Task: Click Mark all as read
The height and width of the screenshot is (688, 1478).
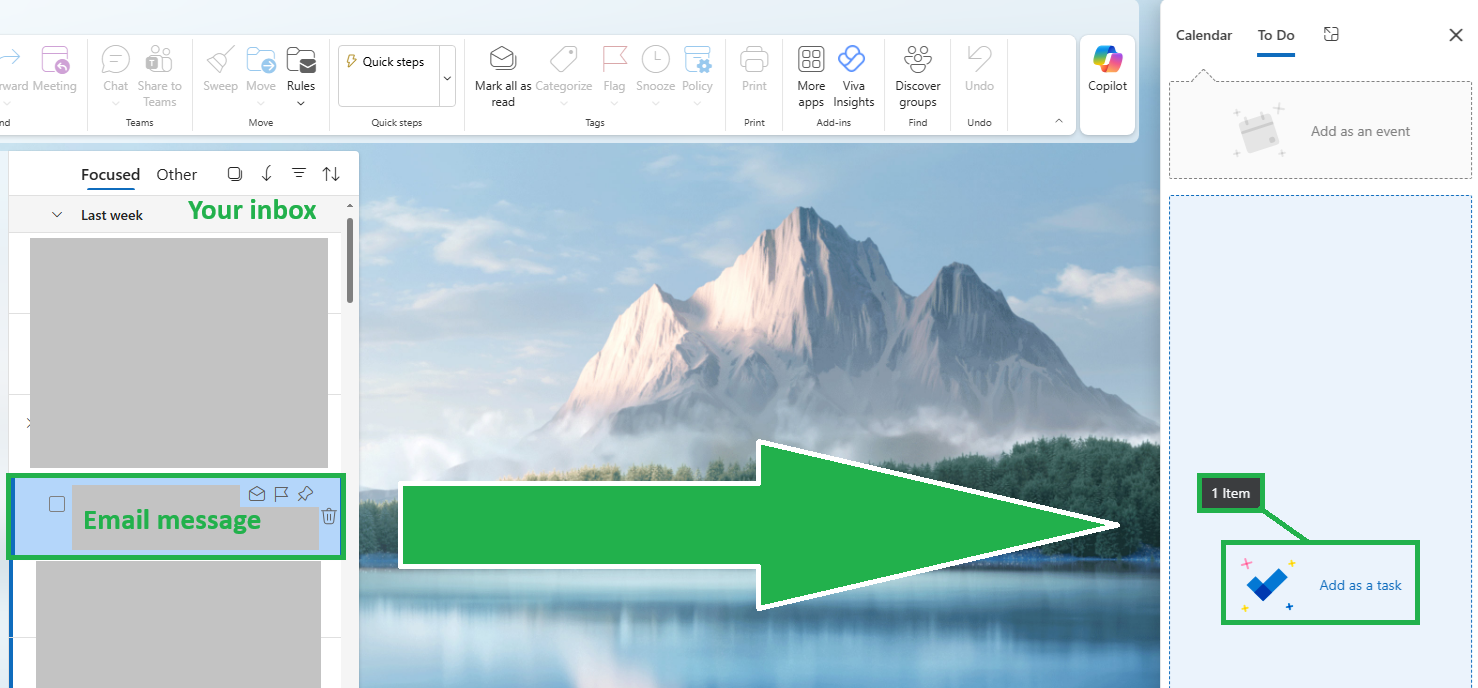Action: (503, 75)
